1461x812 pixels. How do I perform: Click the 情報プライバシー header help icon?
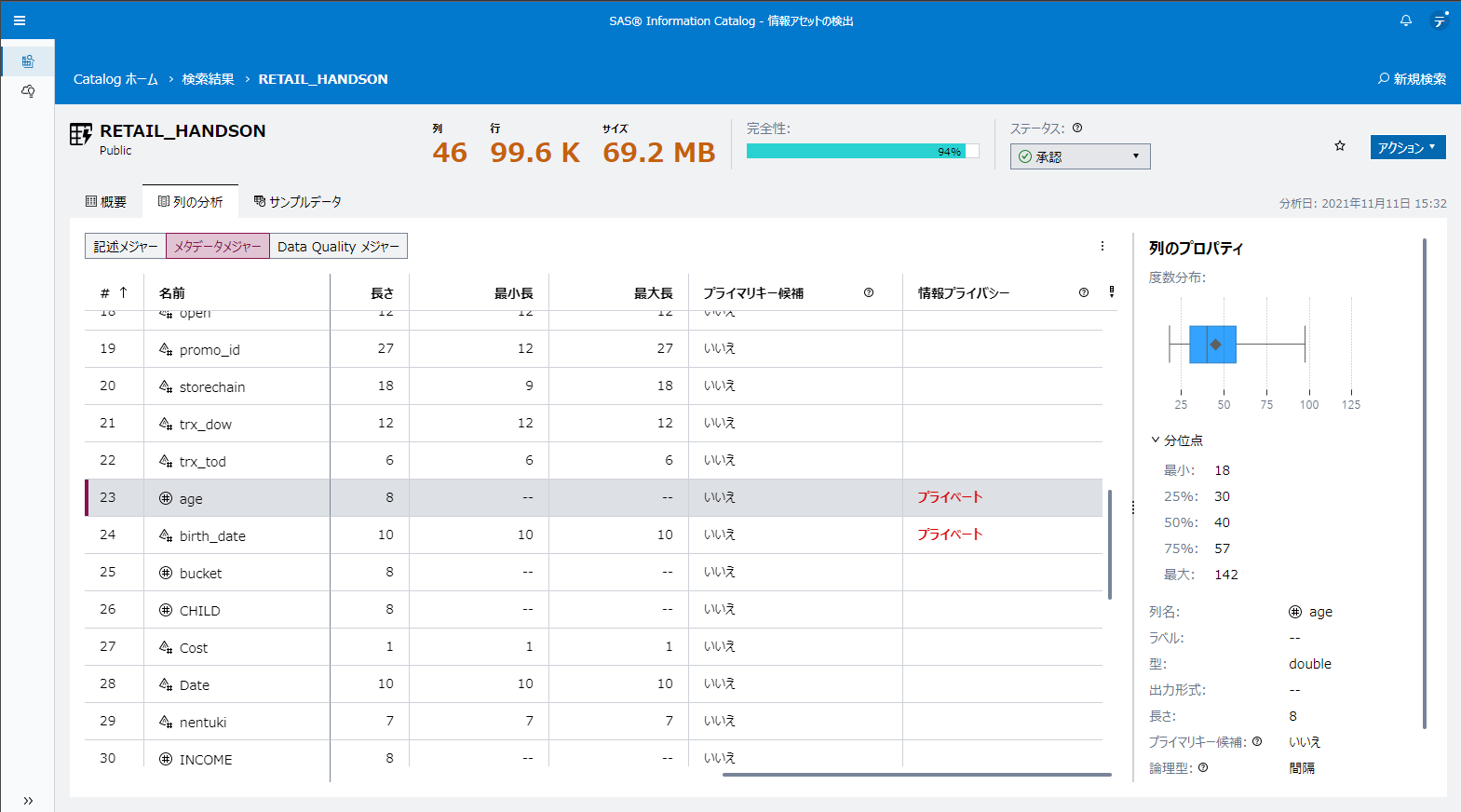pos(1084,292)
